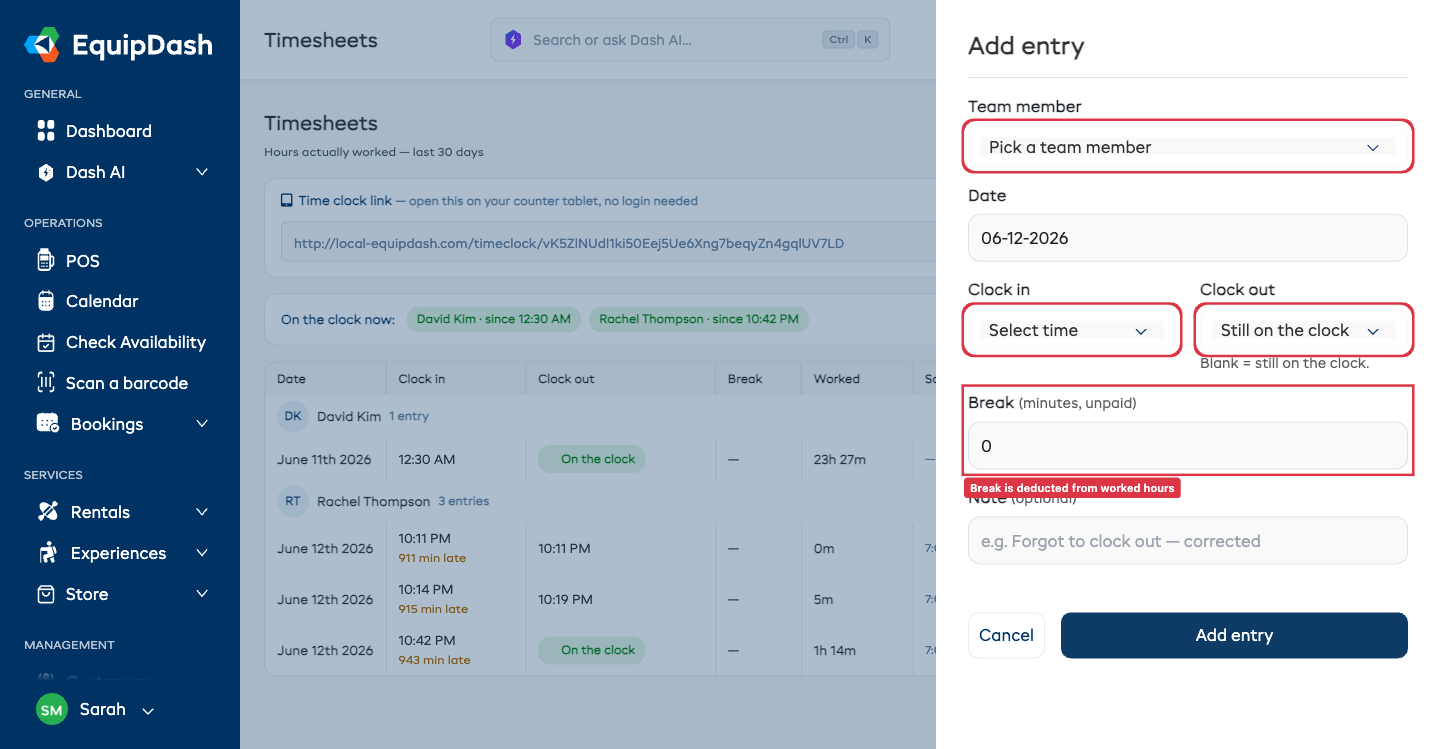Click Rachel Thompson's 3 entries link
Viewport: 1440px width, 749px height.
[464, 501]
